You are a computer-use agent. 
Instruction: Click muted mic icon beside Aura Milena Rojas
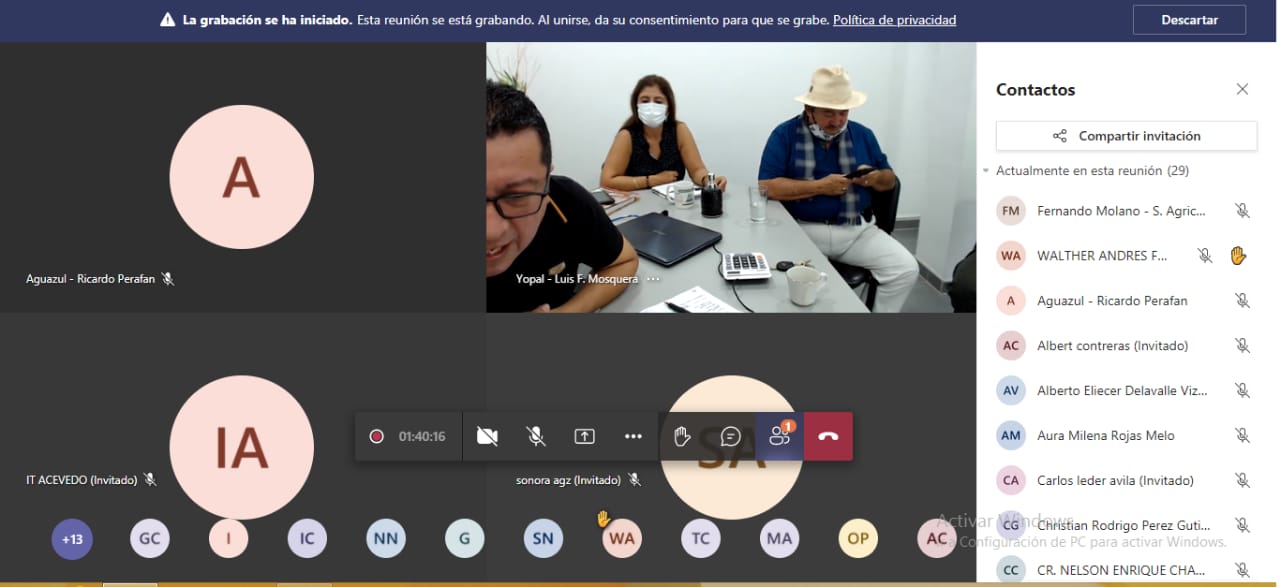click(1242, 436)
